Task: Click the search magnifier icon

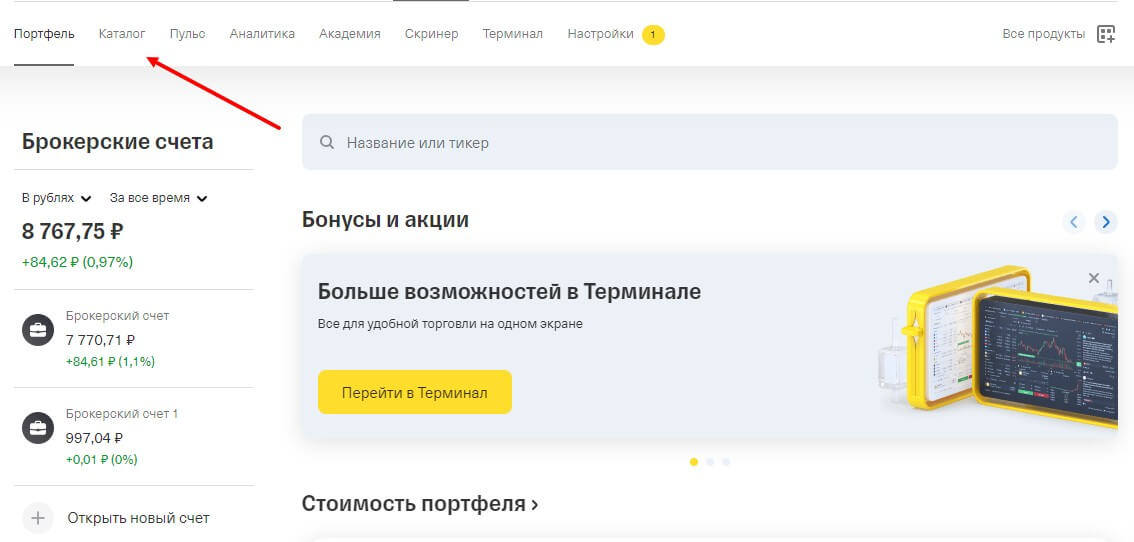Action: coord(326,143)
